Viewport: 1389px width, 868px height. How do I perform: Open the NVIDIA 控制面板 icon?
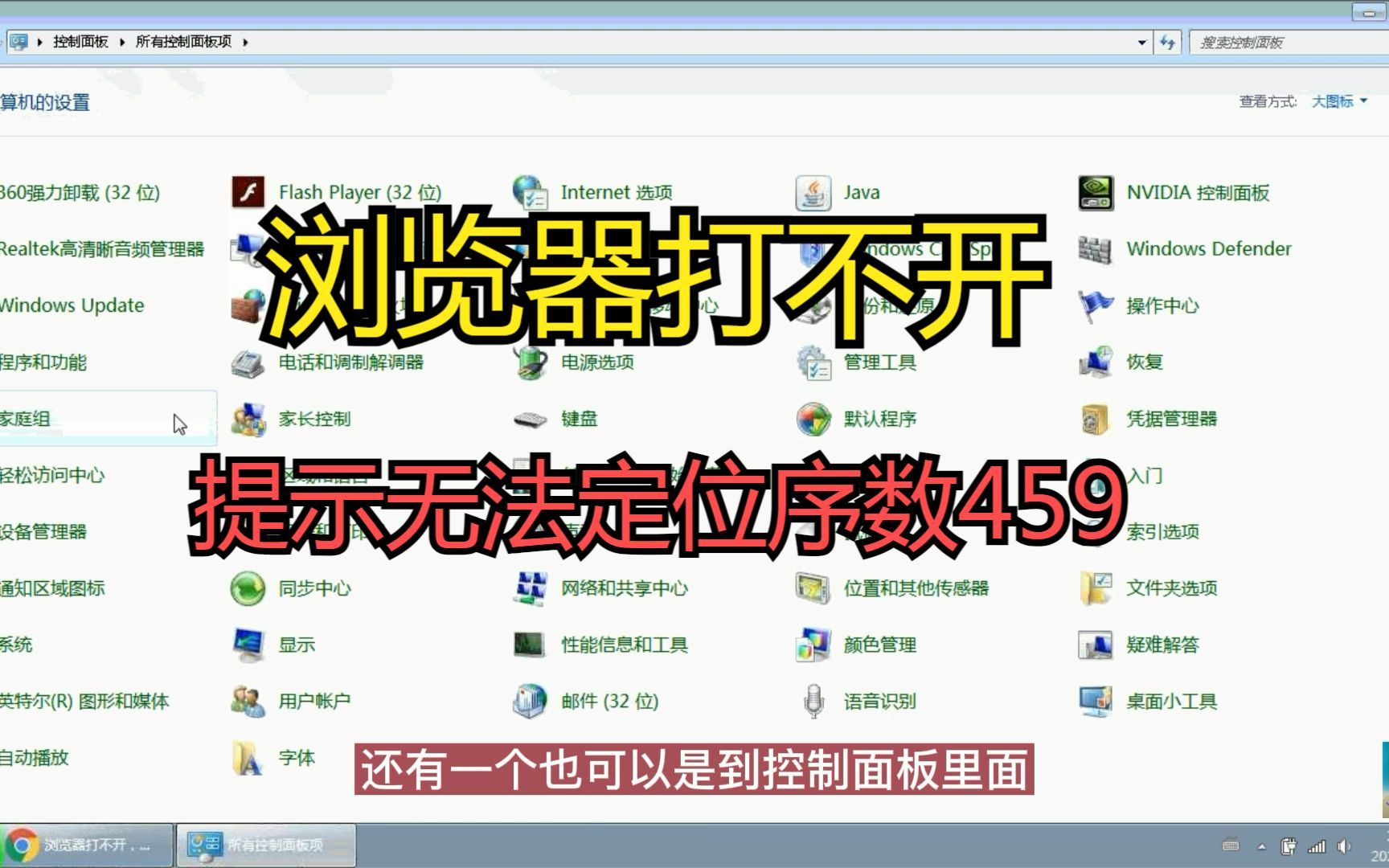pyautogui.click(x=1096, y=193)
